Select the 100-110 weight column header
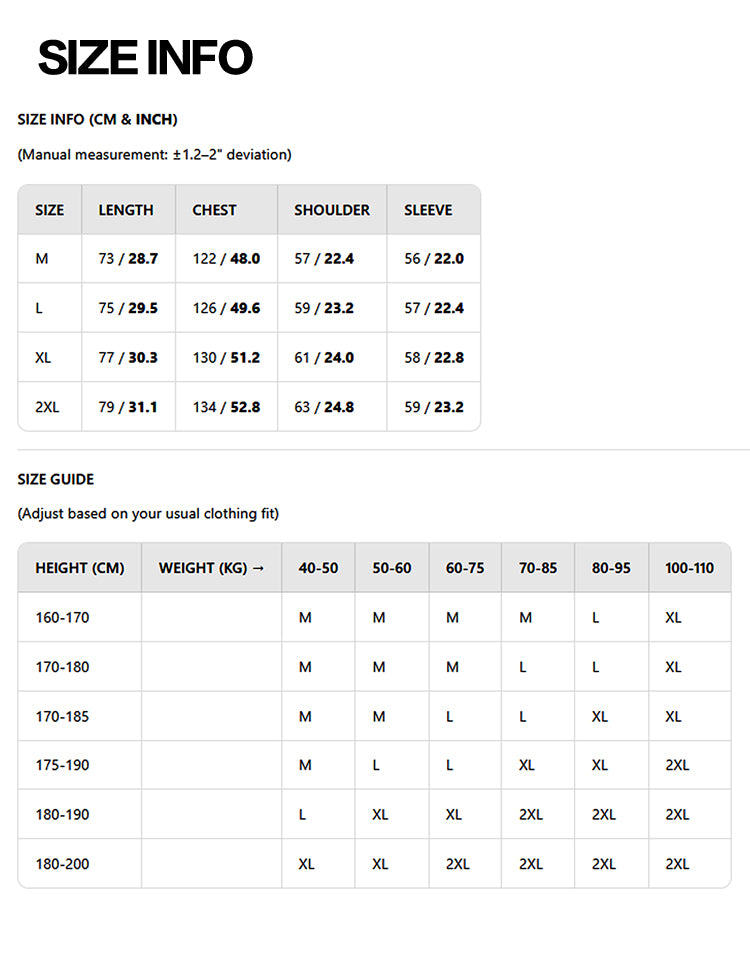Image resolution: width=750 pixels, height=958 pixels. pos(689,568)
